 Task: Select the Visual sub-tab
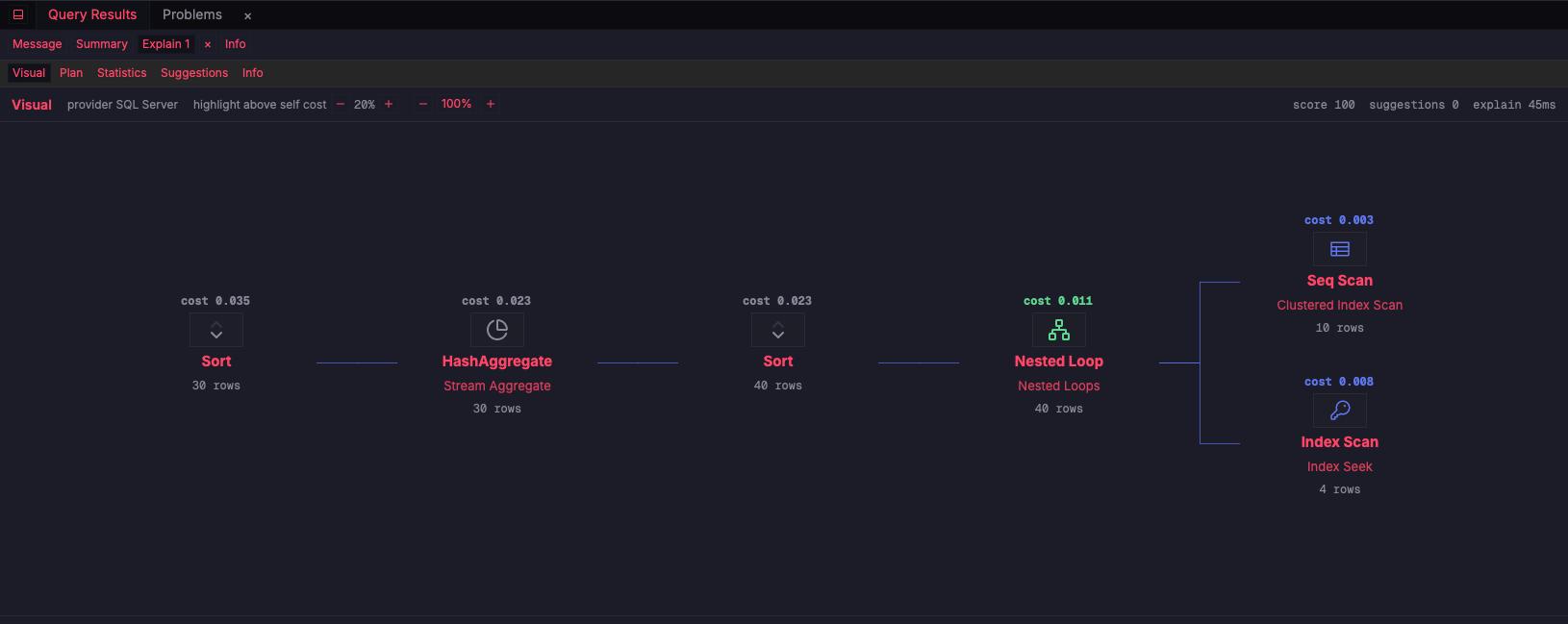coord(29,73)
